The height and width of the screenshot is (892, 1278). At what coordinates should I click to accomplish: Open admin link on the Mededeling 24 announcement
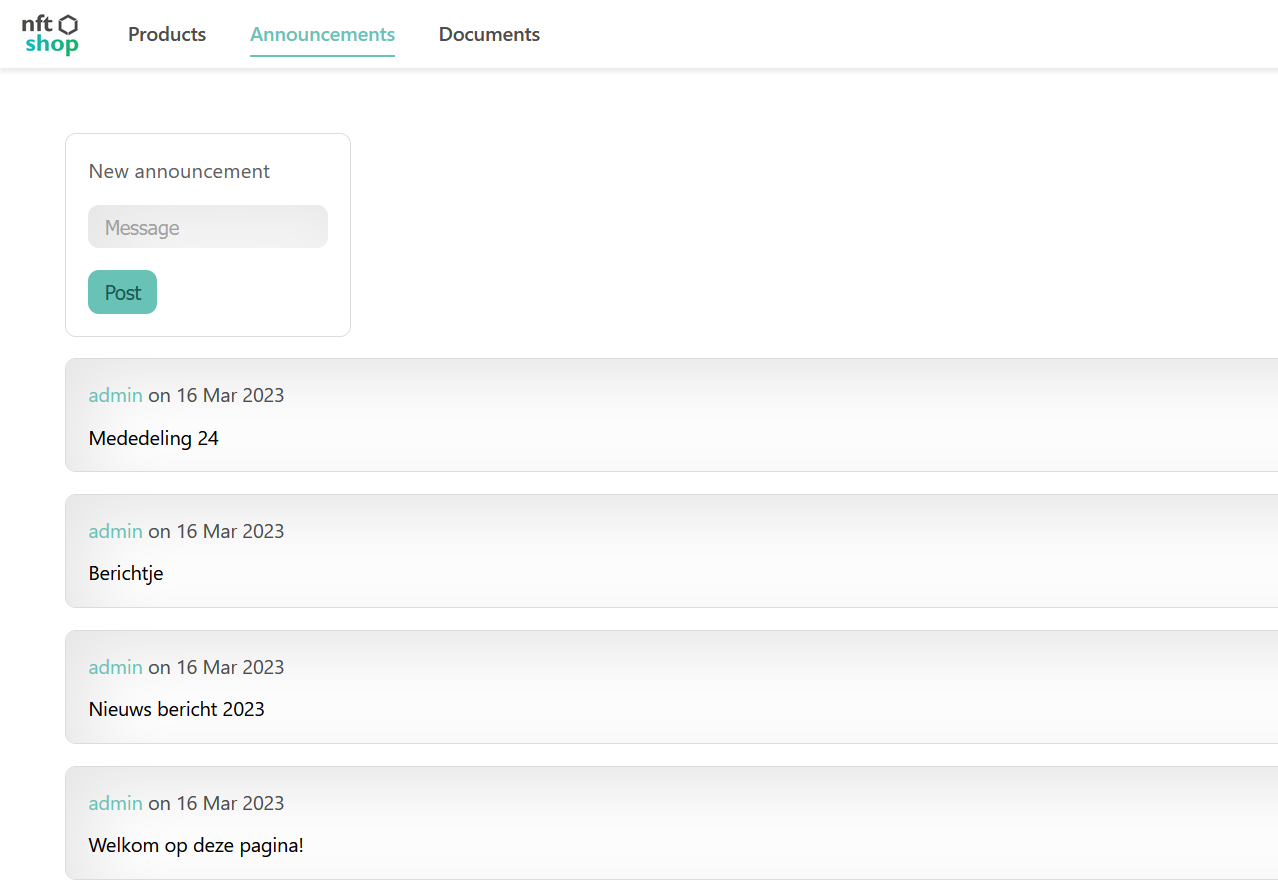tap(115, 395)
